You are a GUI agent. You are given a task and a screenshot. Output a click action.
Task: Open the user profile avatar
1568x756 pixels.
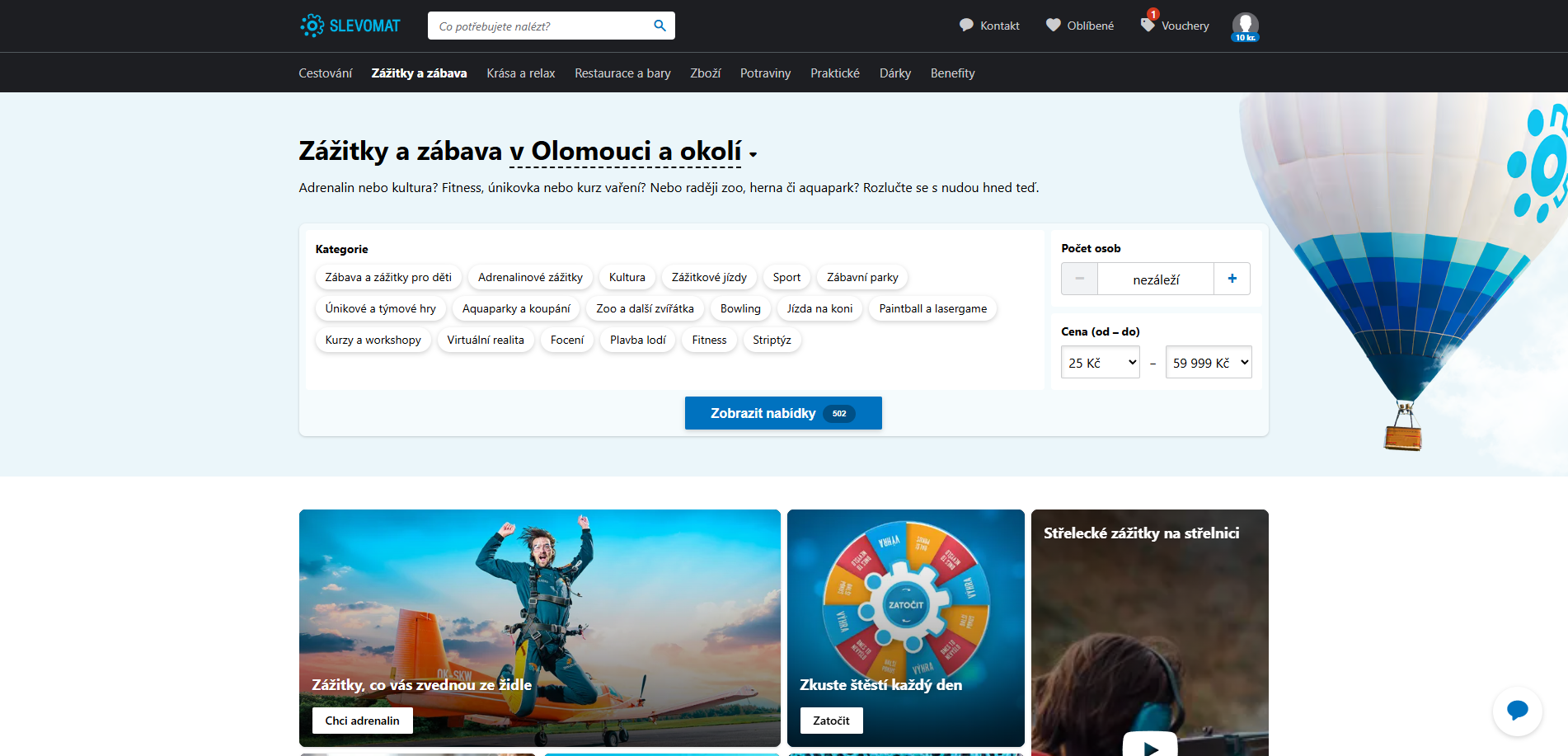pyautogui.click(x=1246, y=26)
